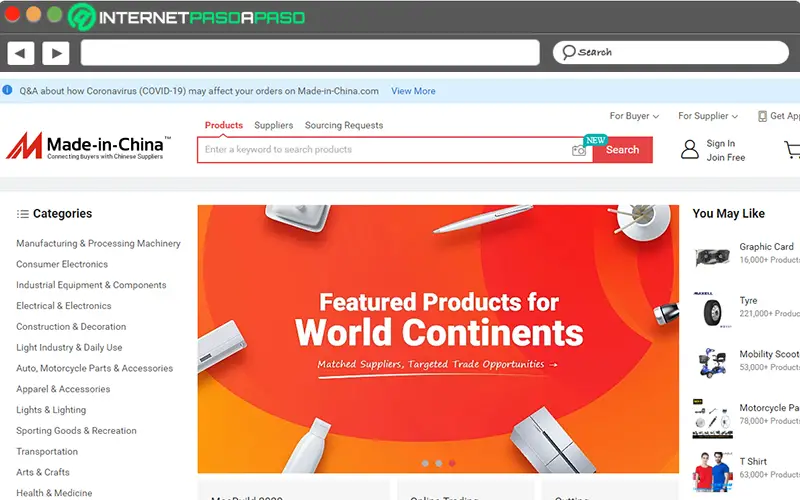Click the T Shirt product thumbnail

(x=712, y=471)
